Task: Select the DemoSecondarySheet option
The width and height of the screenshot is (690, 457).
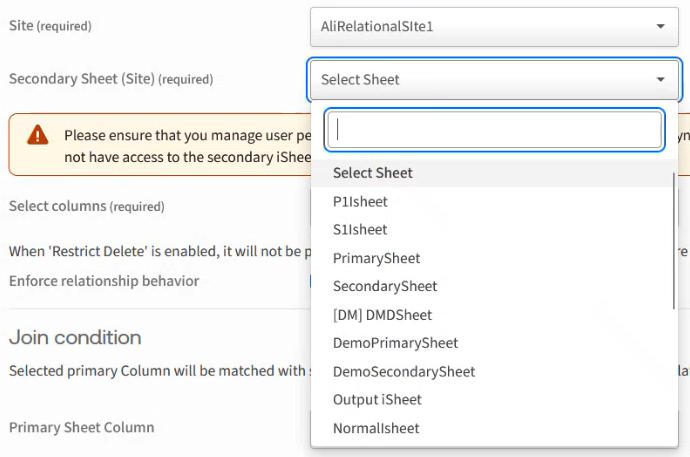Action: coord(404,372)
